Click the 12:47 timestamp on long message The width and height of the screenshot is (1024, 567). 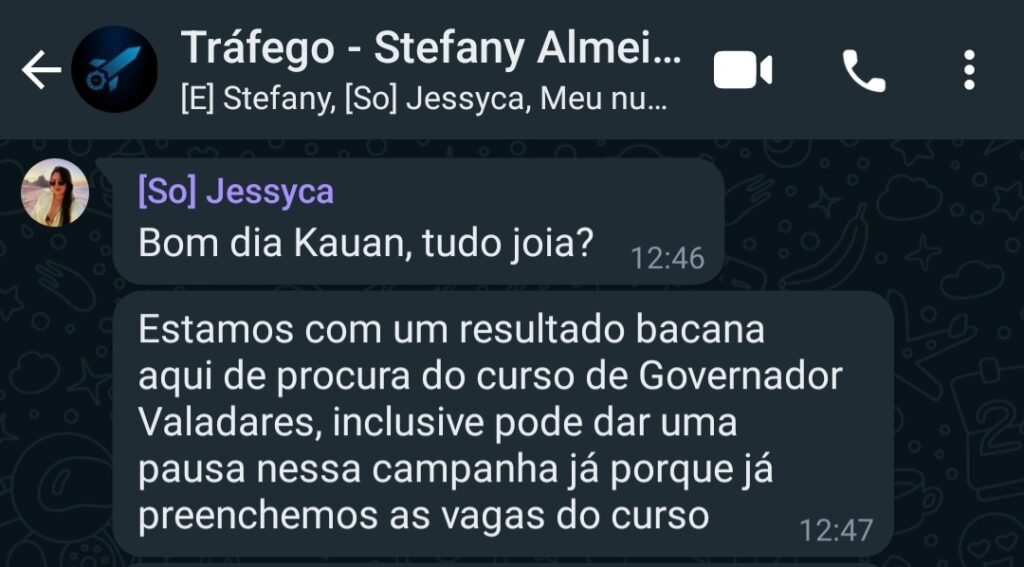(x=836, y=530)
